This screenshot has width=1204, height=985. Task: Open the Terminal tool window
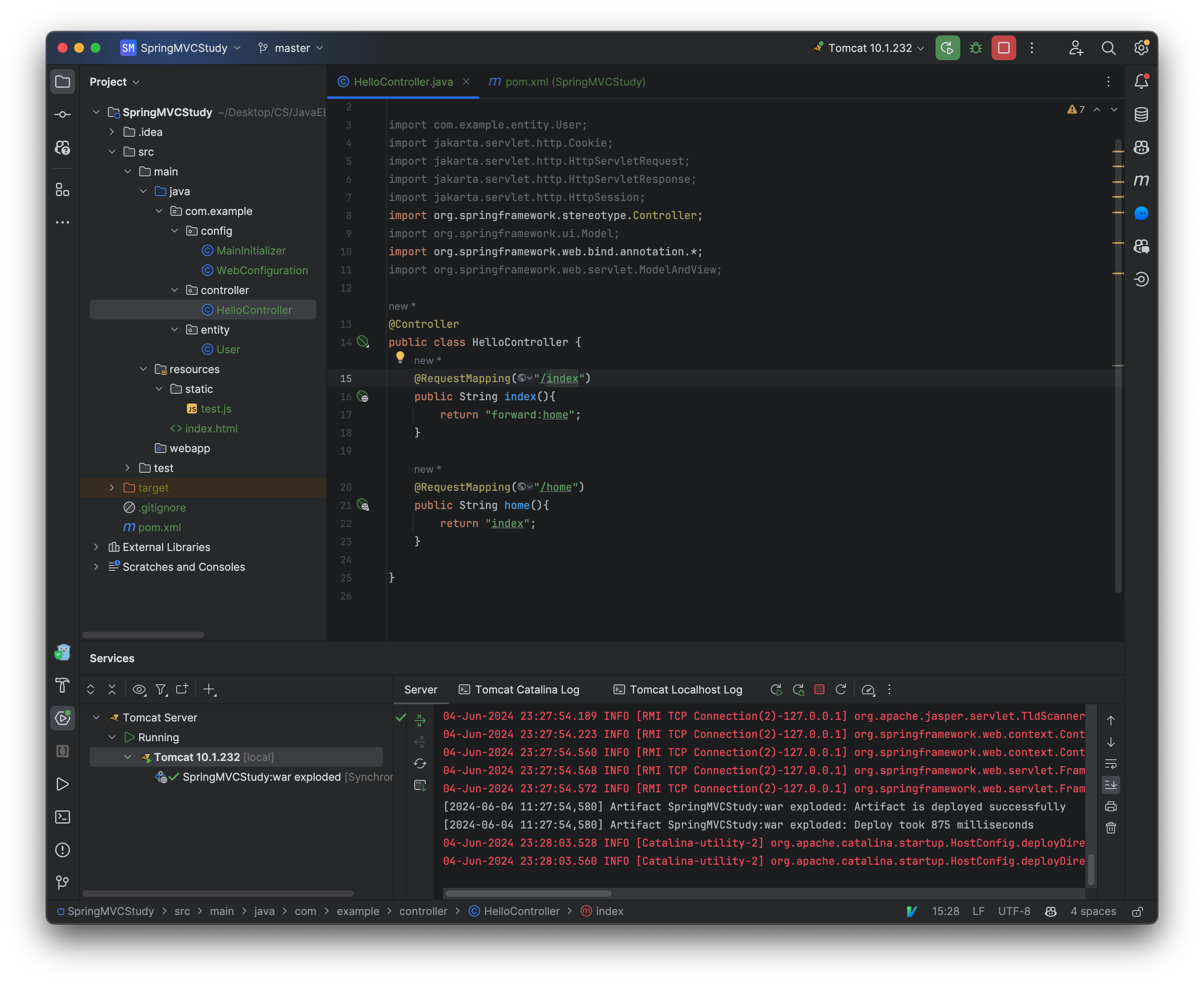63,817
